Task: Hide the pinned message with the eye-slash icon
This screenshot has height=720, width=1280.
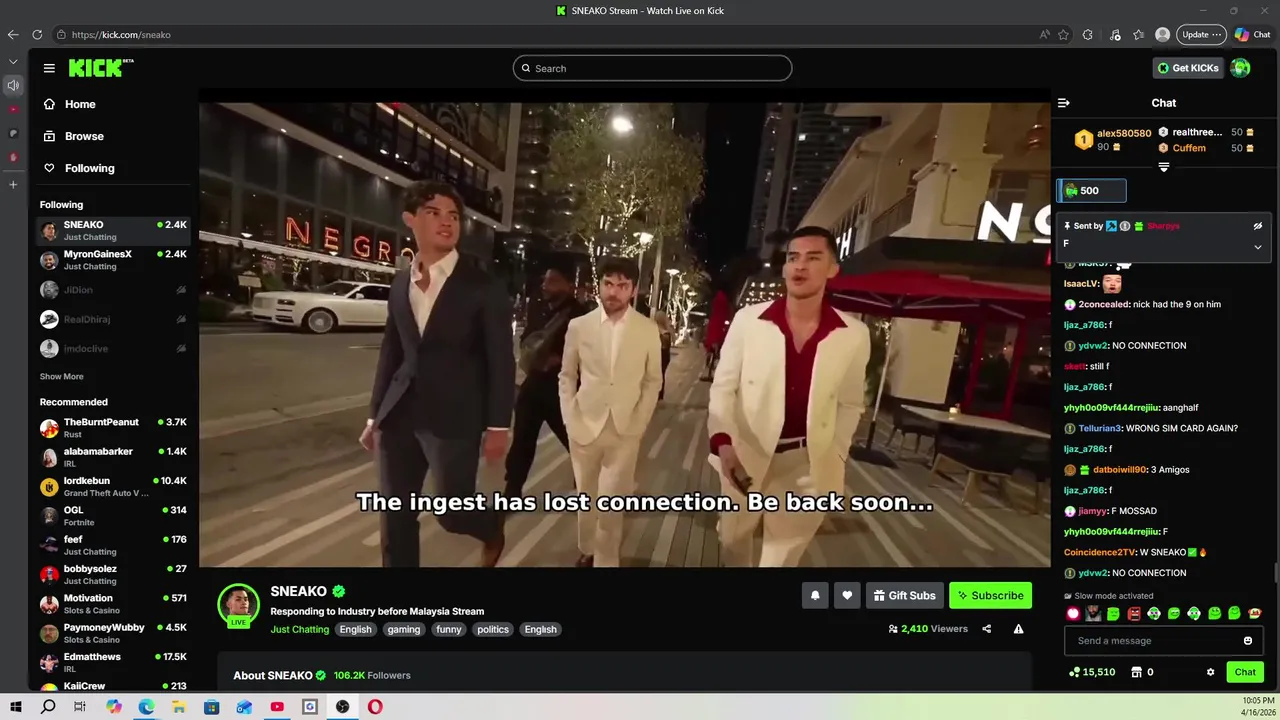Action: [x=1258, y=226]
